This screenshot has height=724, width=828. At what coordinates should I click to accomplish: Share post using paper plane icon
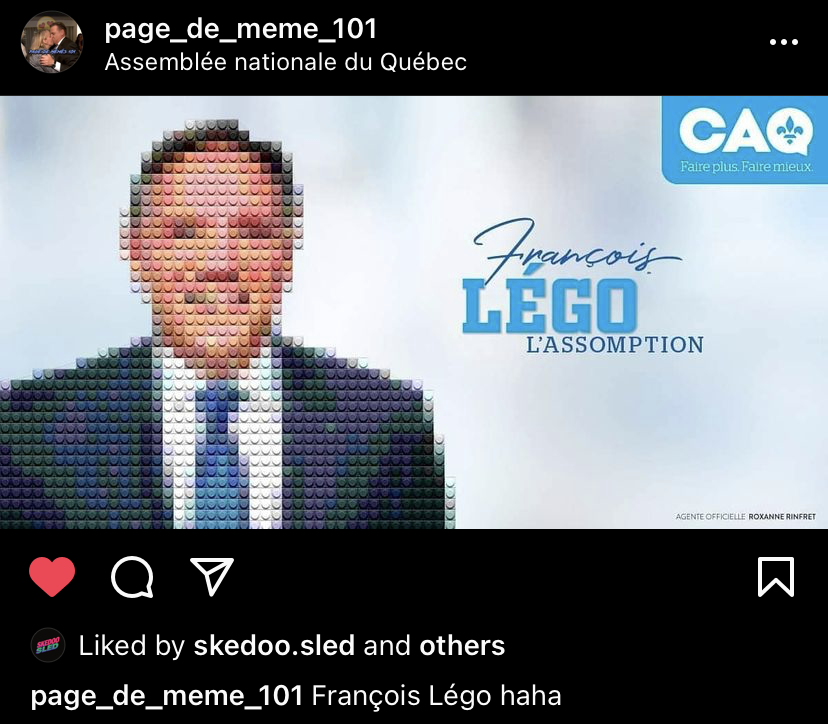pos(212,576)
